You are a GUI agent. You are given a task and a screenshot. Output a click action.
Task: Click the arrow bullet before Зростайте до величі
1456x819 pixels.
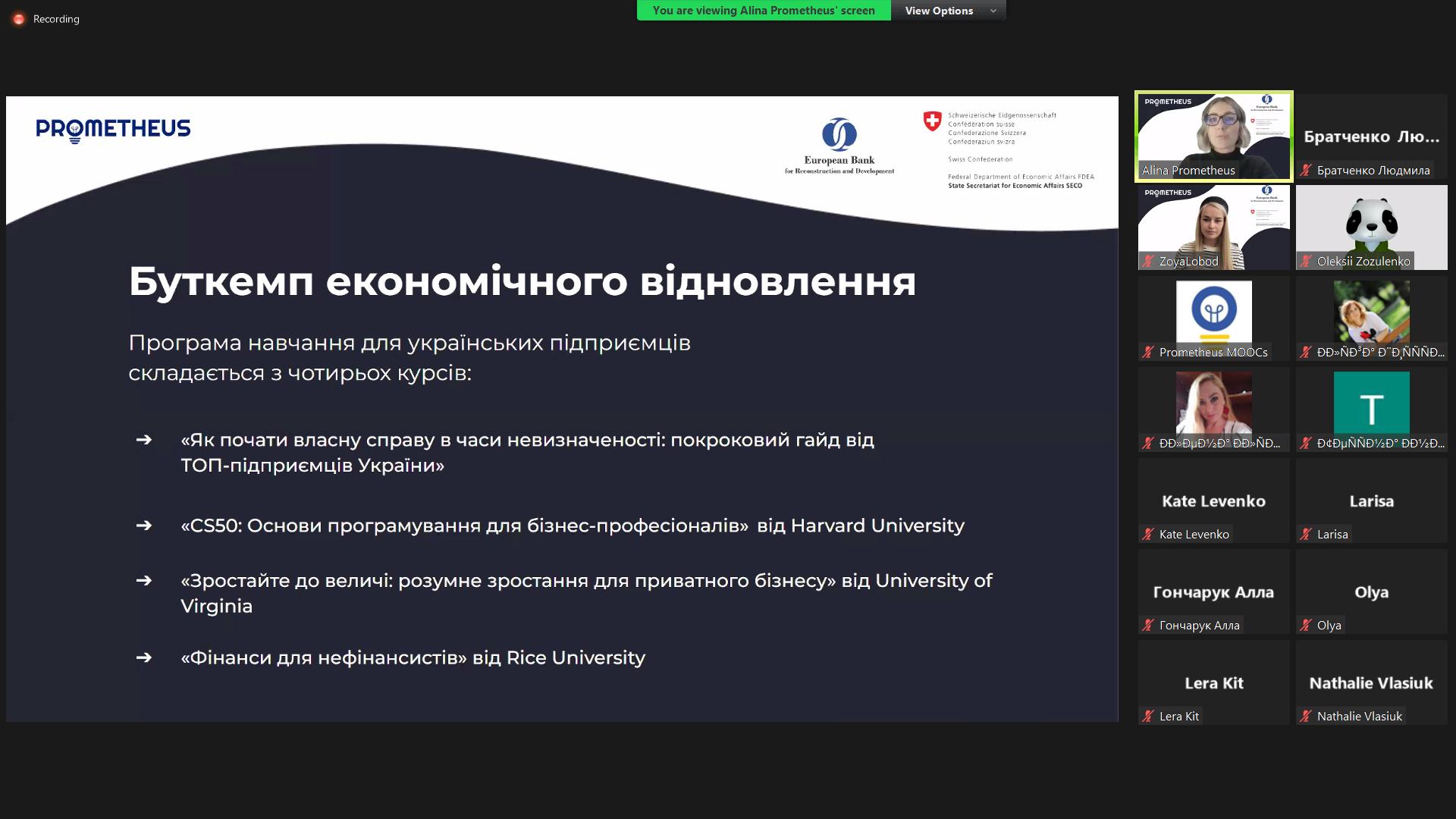tap(144, 580)
